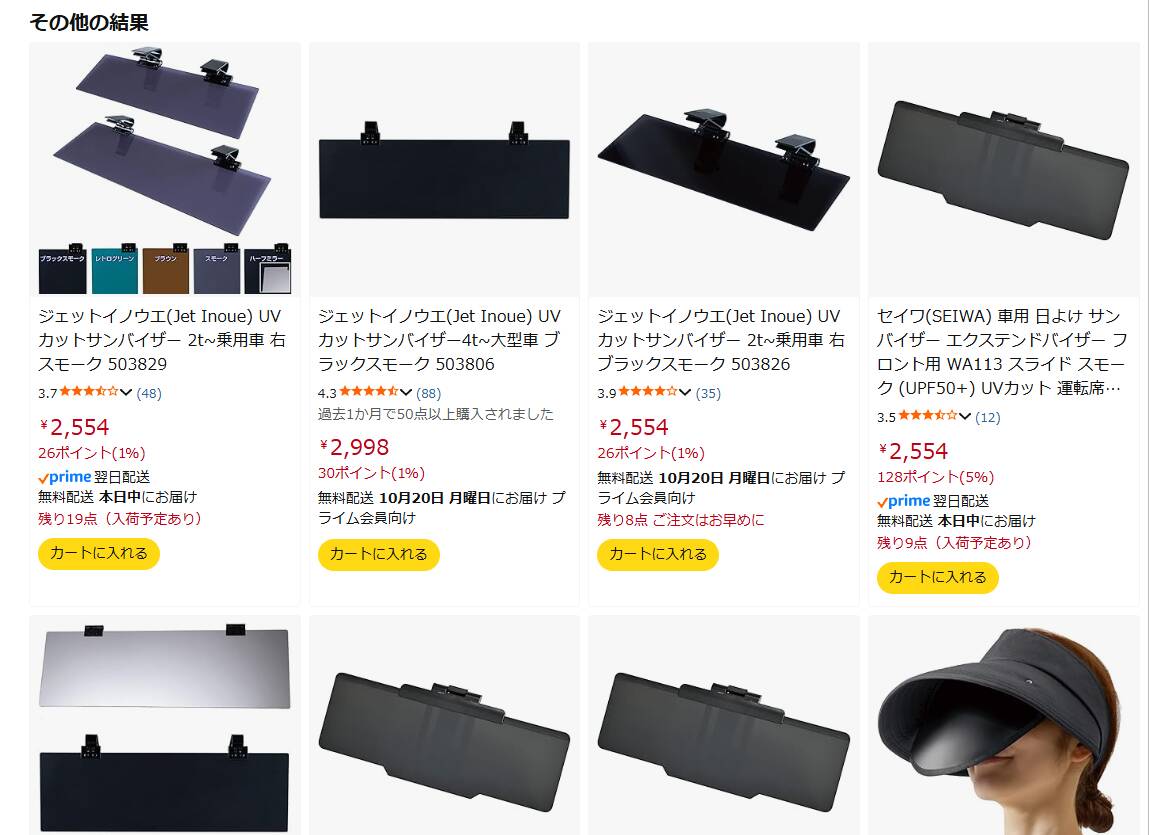
Task: Open Jet Inoue 503826 product title
Action: [x=721, y=340]
